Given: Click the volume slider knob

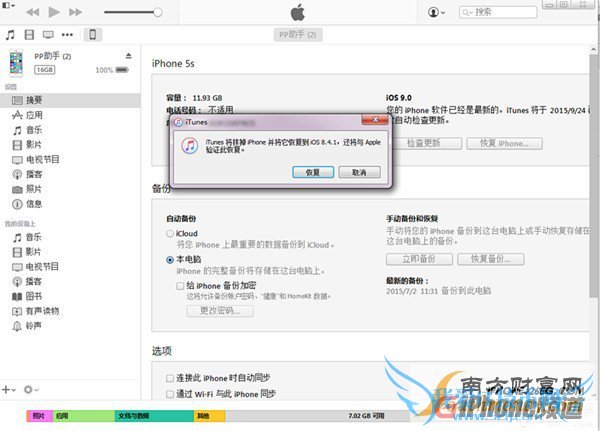Looking at the screenshot, I should pyautogui.click(x=158, y=12).
